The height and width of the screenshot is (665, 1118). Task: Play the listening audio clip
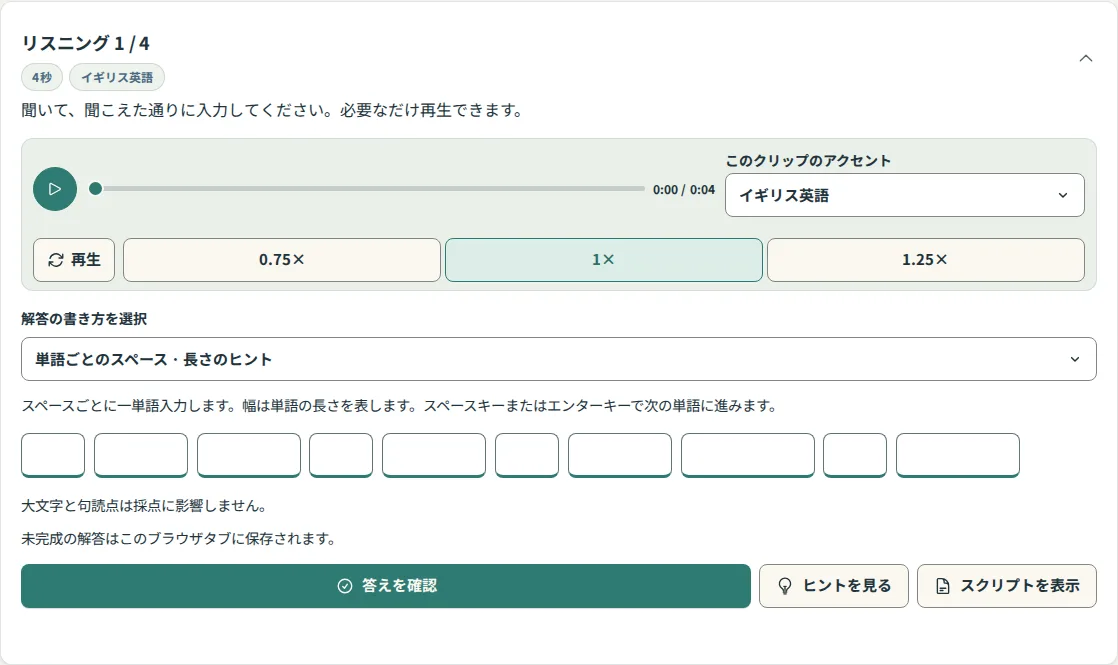point(55,189)
